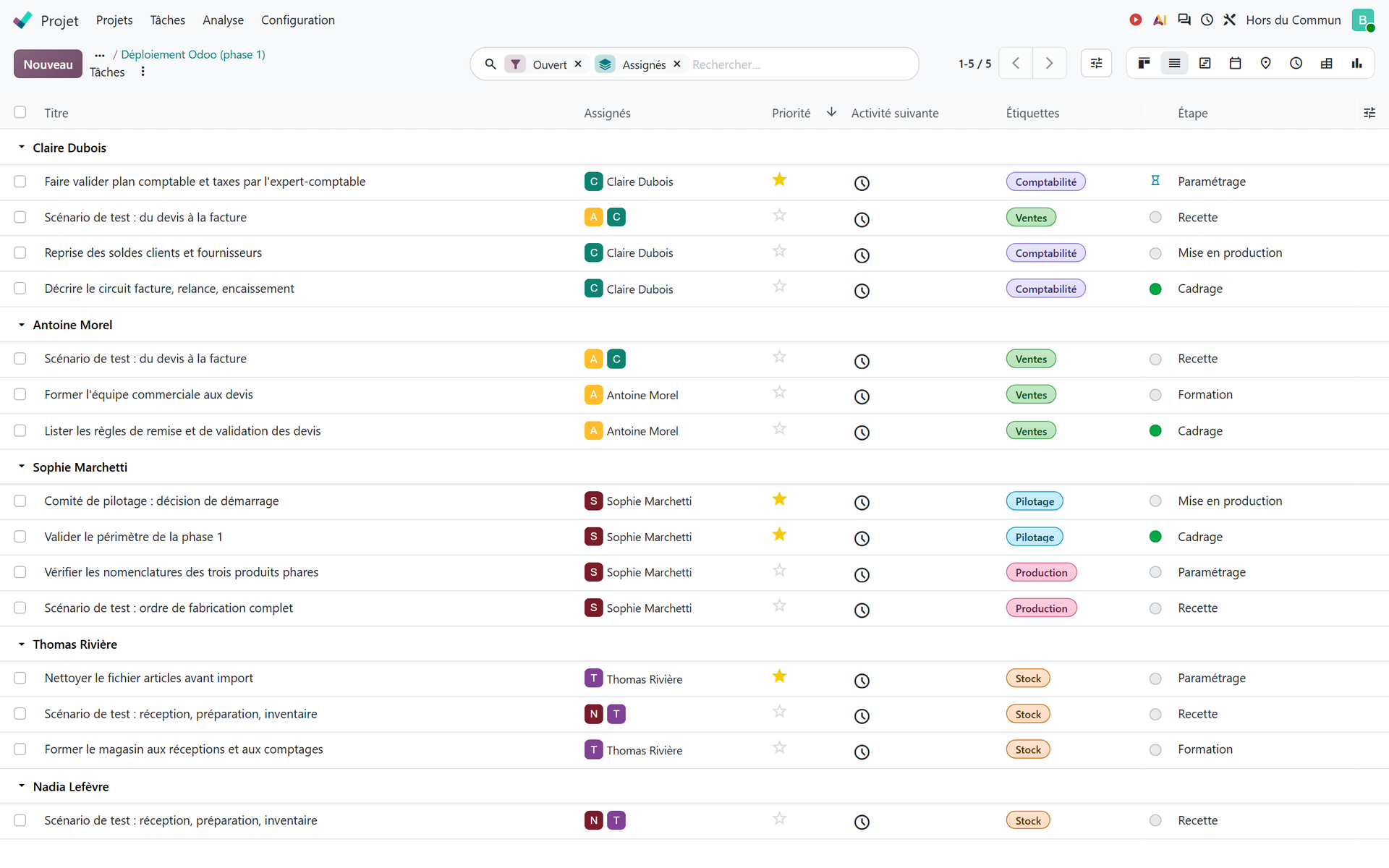Open the Tâches menu
1389x868 pixels.
pyautogui.click(x=168, y=20)
